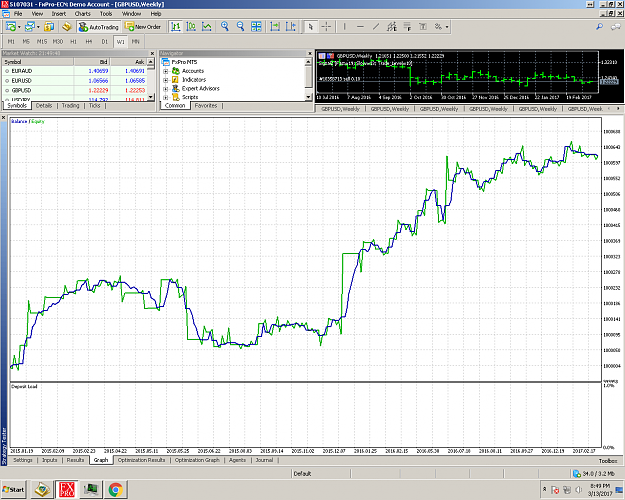Switch chart to bar chart mode
625x500 pixels.
[176, 27]
